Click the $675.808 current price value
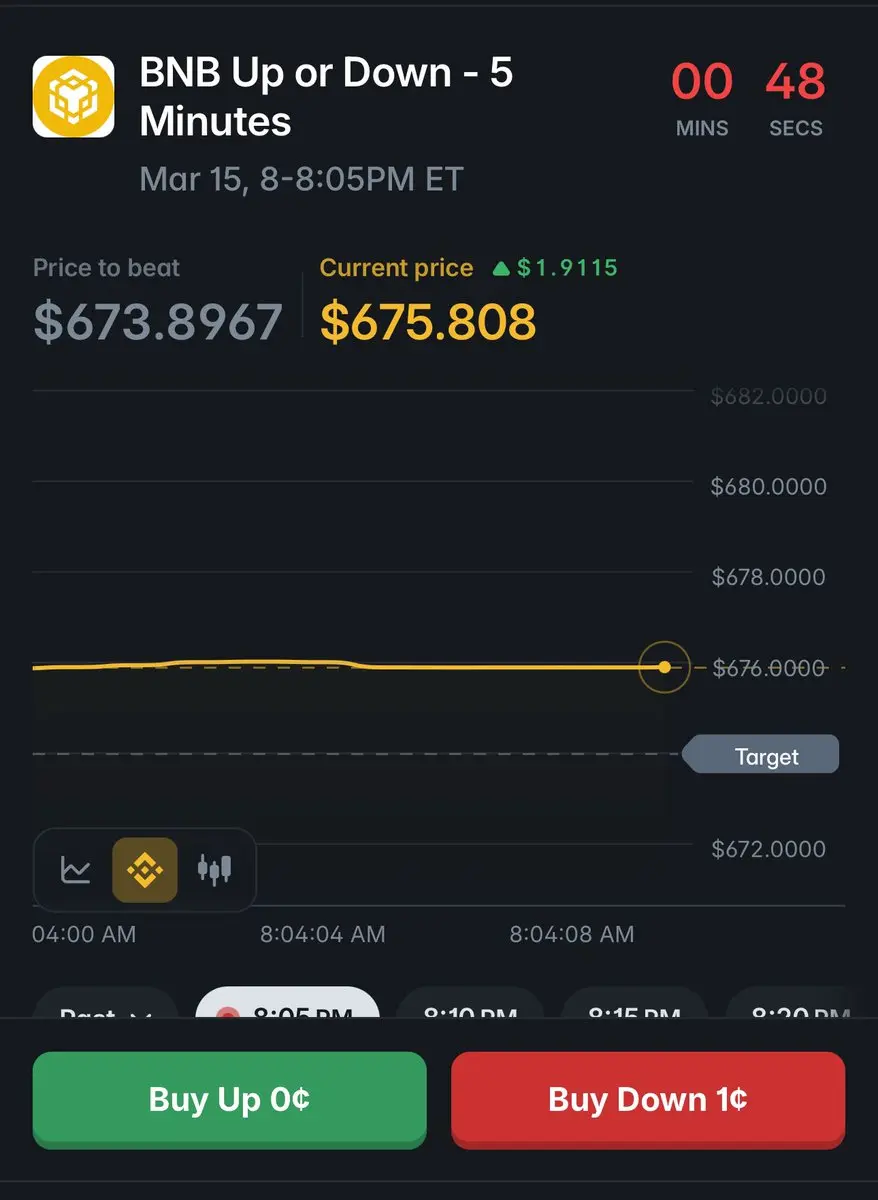878x1200 pixels. [428, 322]
